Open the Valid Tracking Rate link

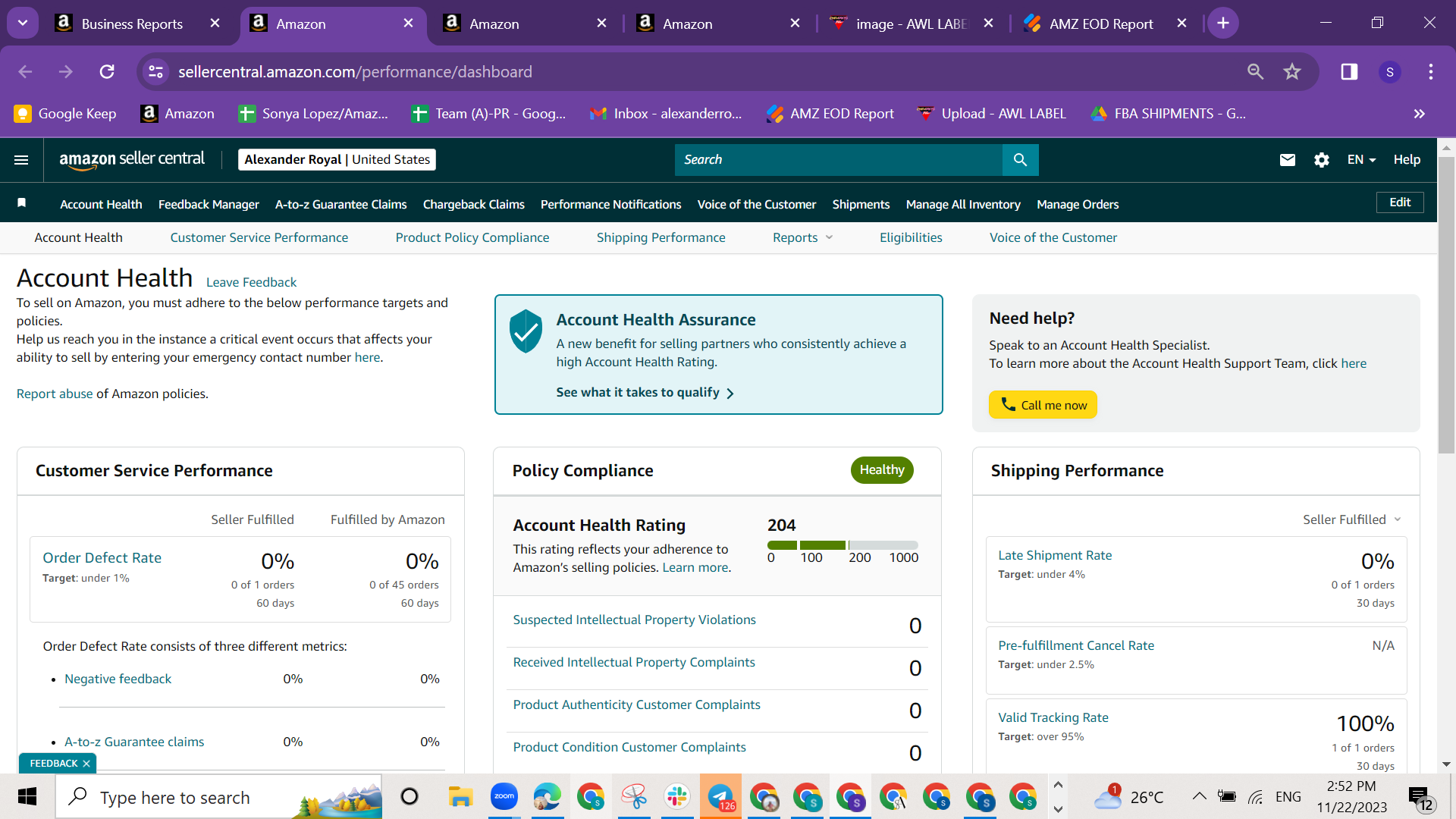pos(1053,717)
